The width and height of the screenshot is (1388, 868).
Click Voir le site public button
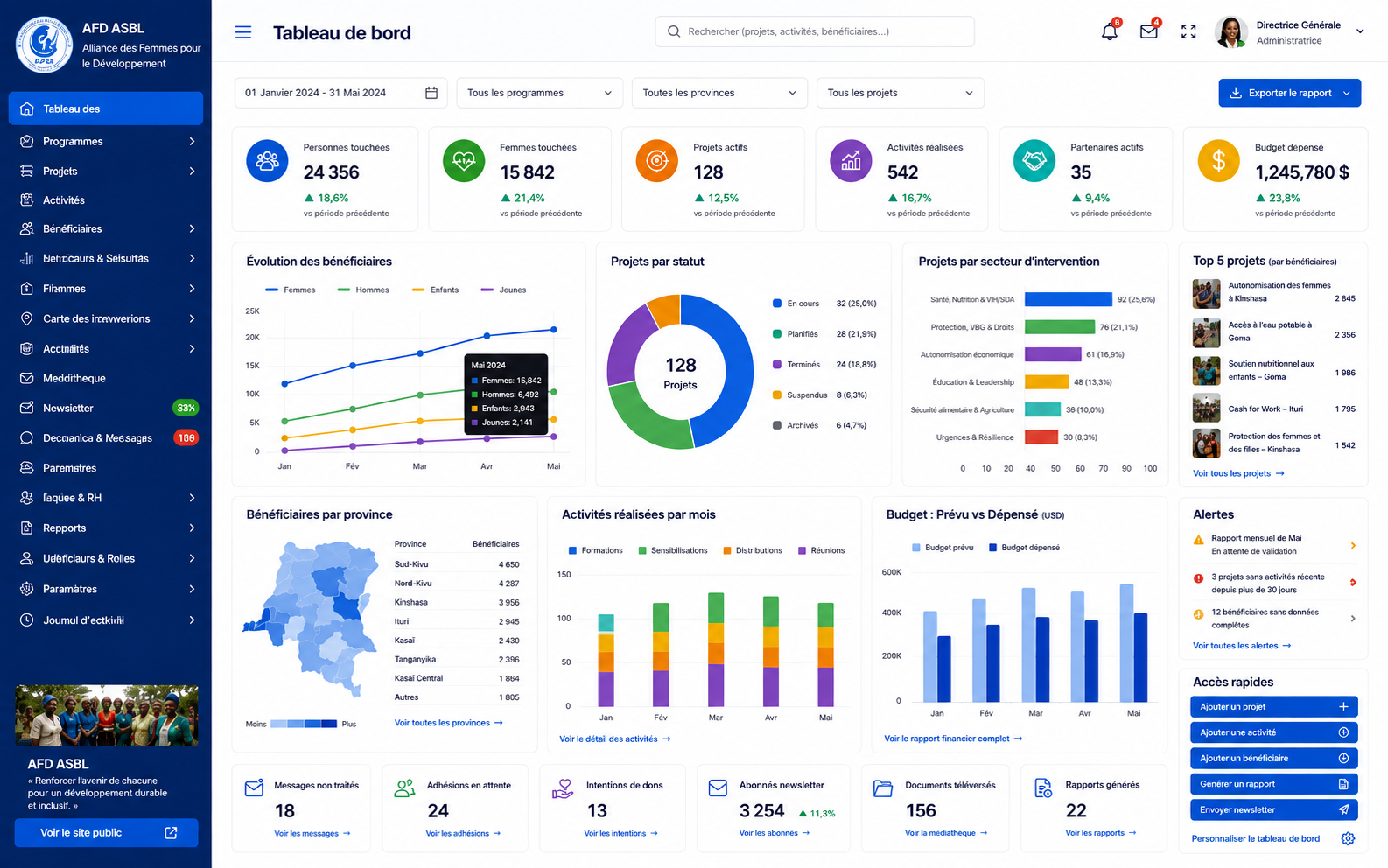[106, 833]
